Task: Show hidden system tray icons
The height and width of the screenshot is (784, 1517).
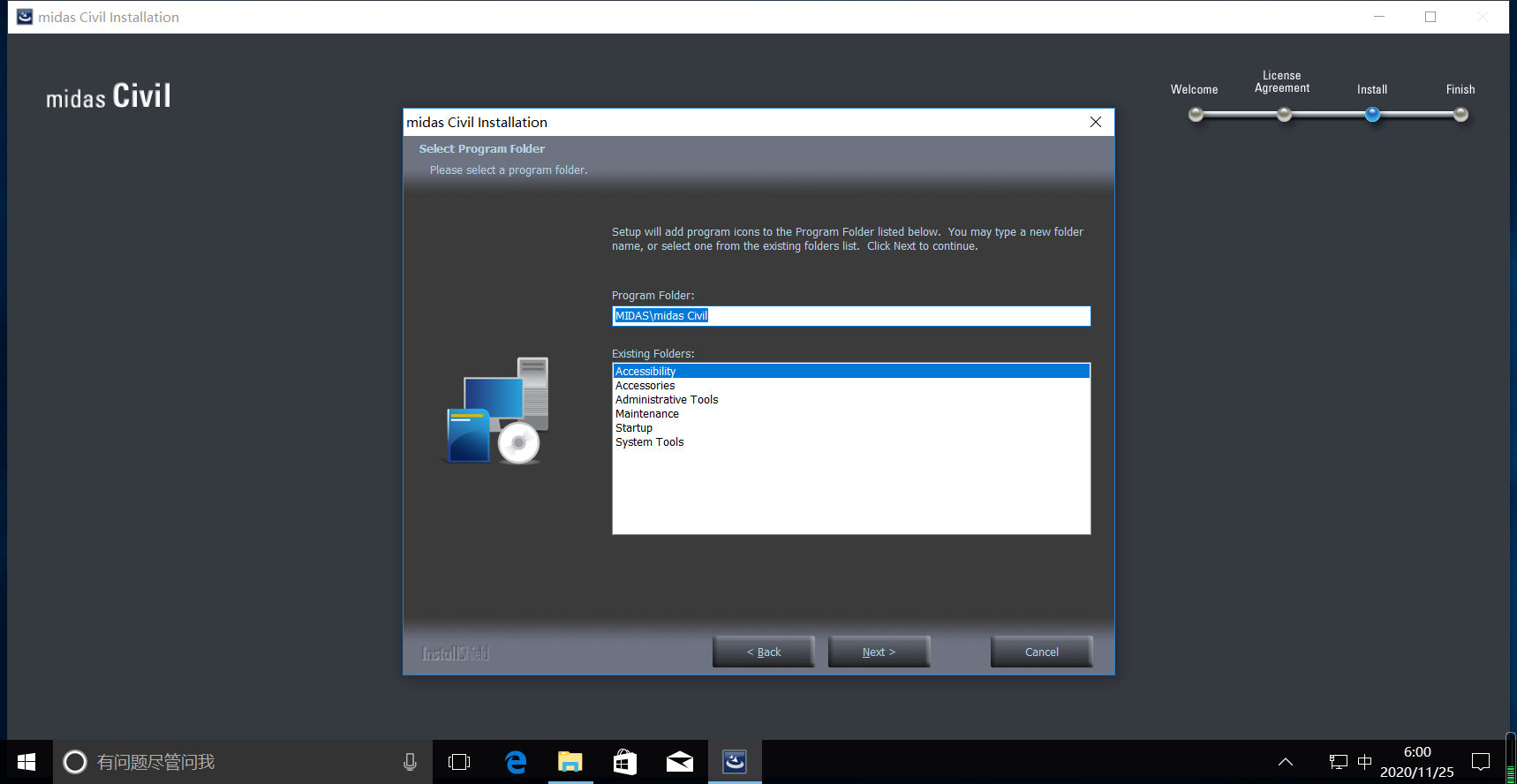Action: [x=1286, y=762]
